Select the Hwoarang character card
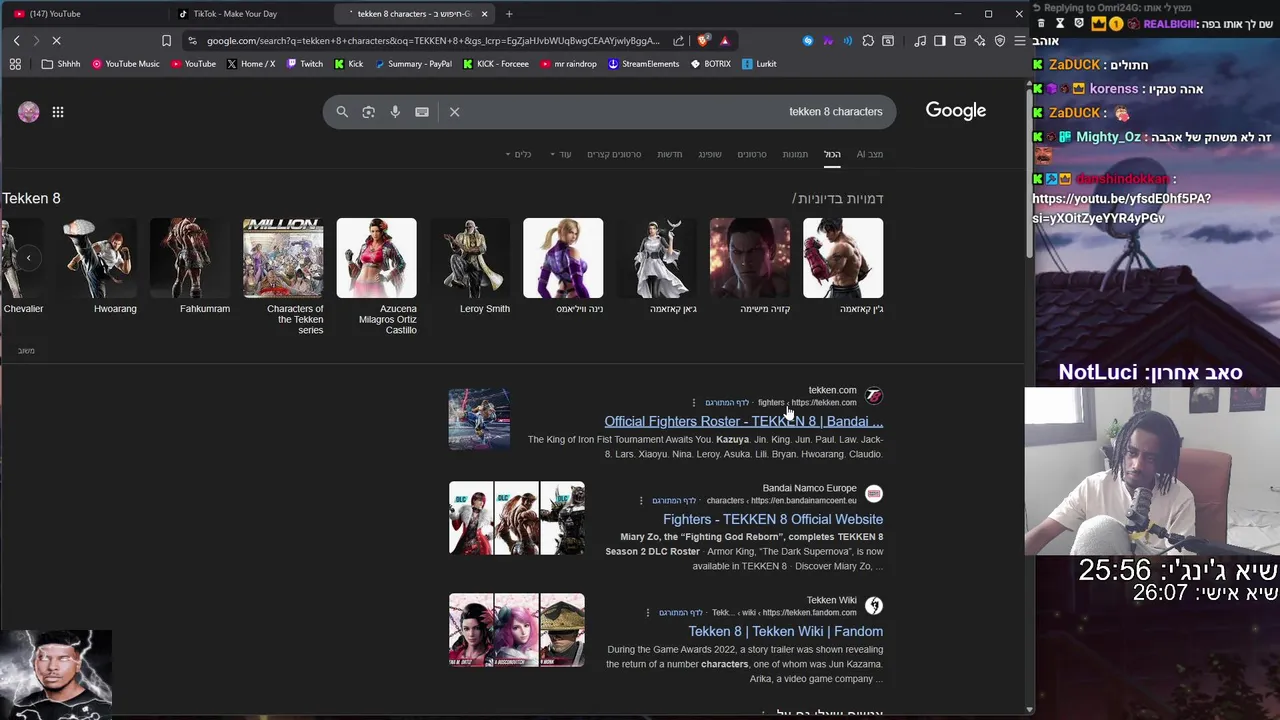The width and height of the screenshot is (1280, 720). click(x=96, y=266)
